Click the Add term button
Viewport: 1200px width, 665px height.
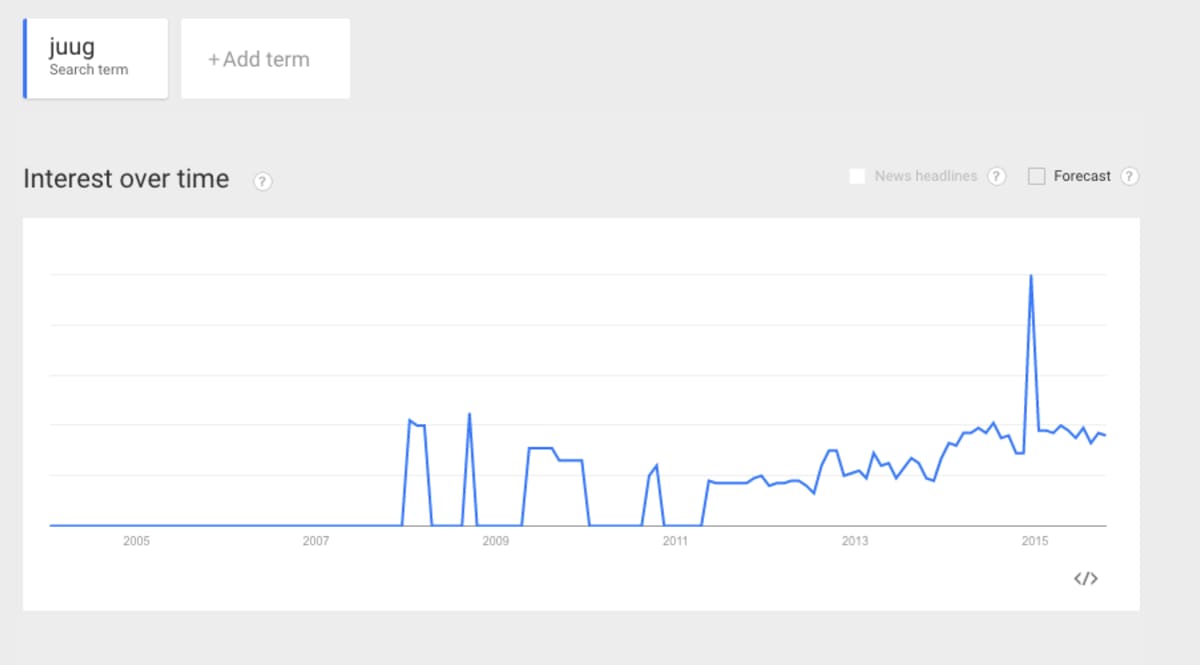coord(265,59)
